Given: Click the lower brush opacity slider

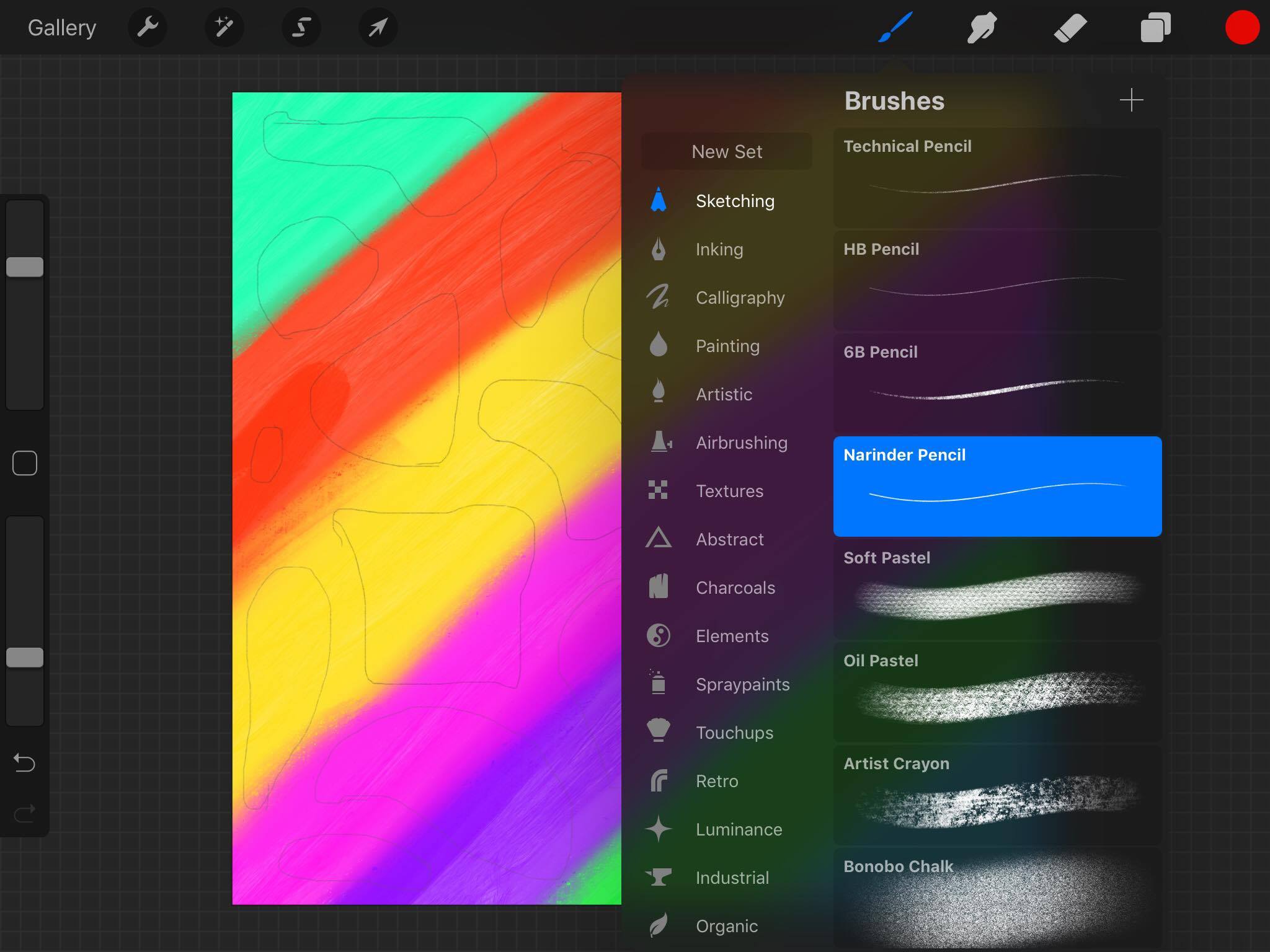Looking at the screenshot, I should click(x=25, y=620).
